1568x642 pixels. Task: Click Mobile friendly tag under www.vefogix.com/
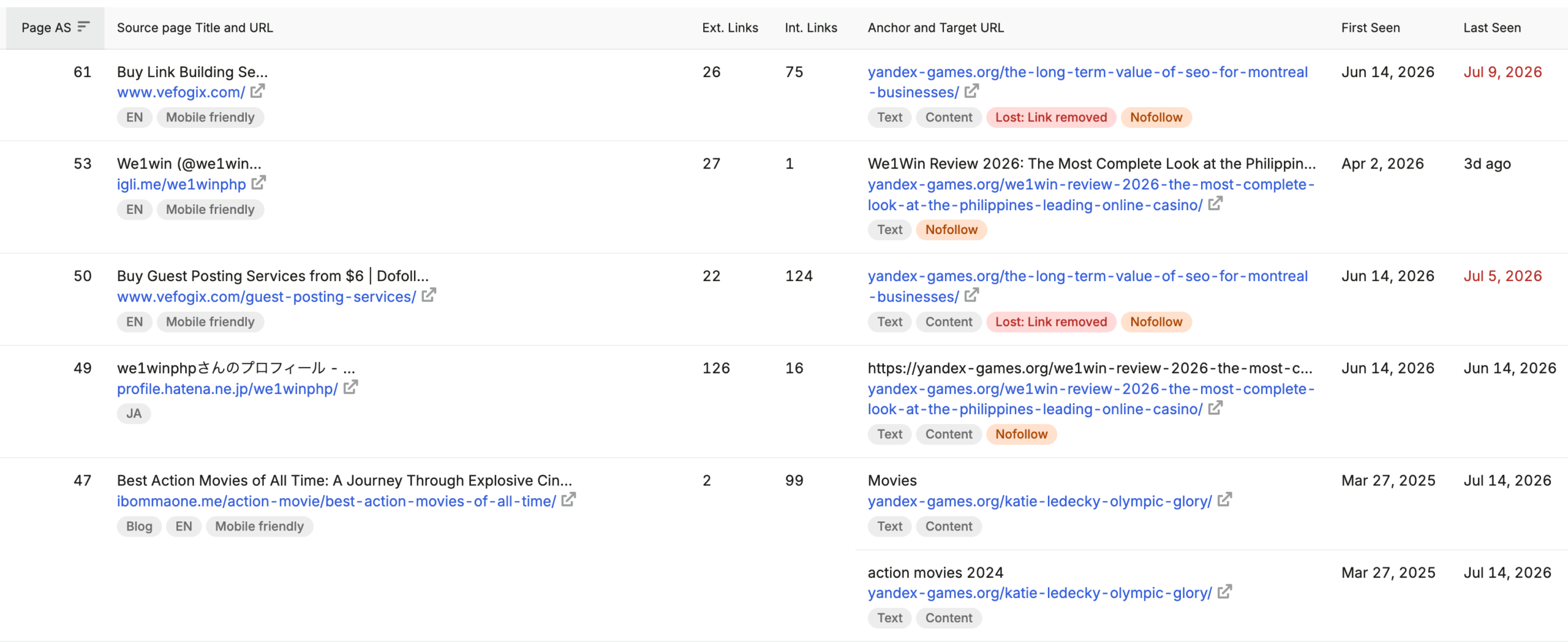[210, 117]
